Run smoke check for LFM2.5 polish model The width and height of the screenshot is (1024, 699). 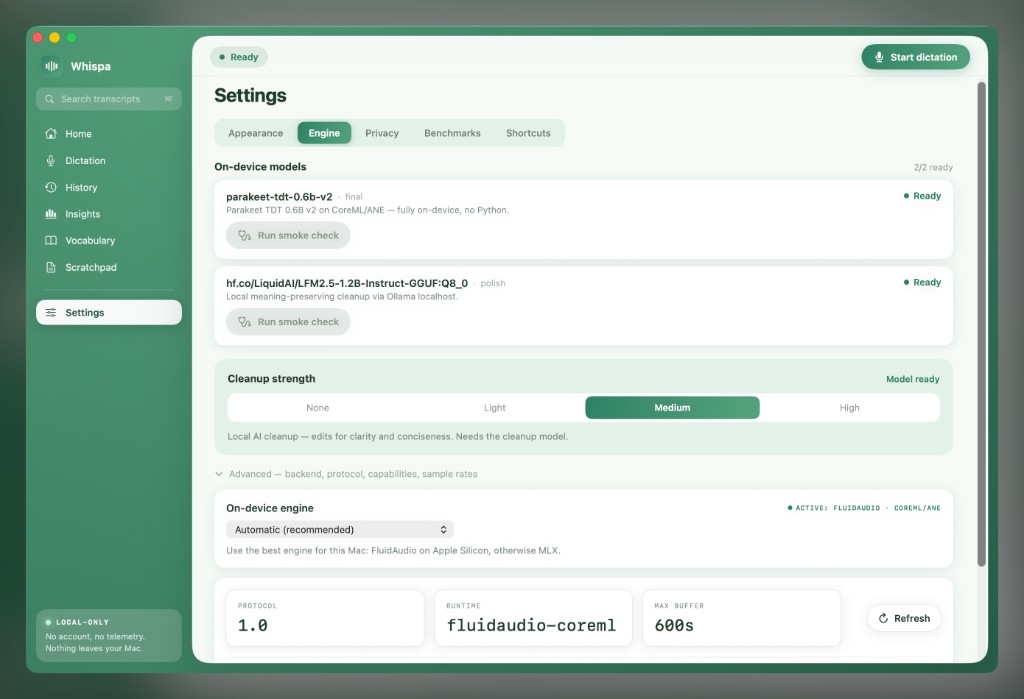coord(288,322)
